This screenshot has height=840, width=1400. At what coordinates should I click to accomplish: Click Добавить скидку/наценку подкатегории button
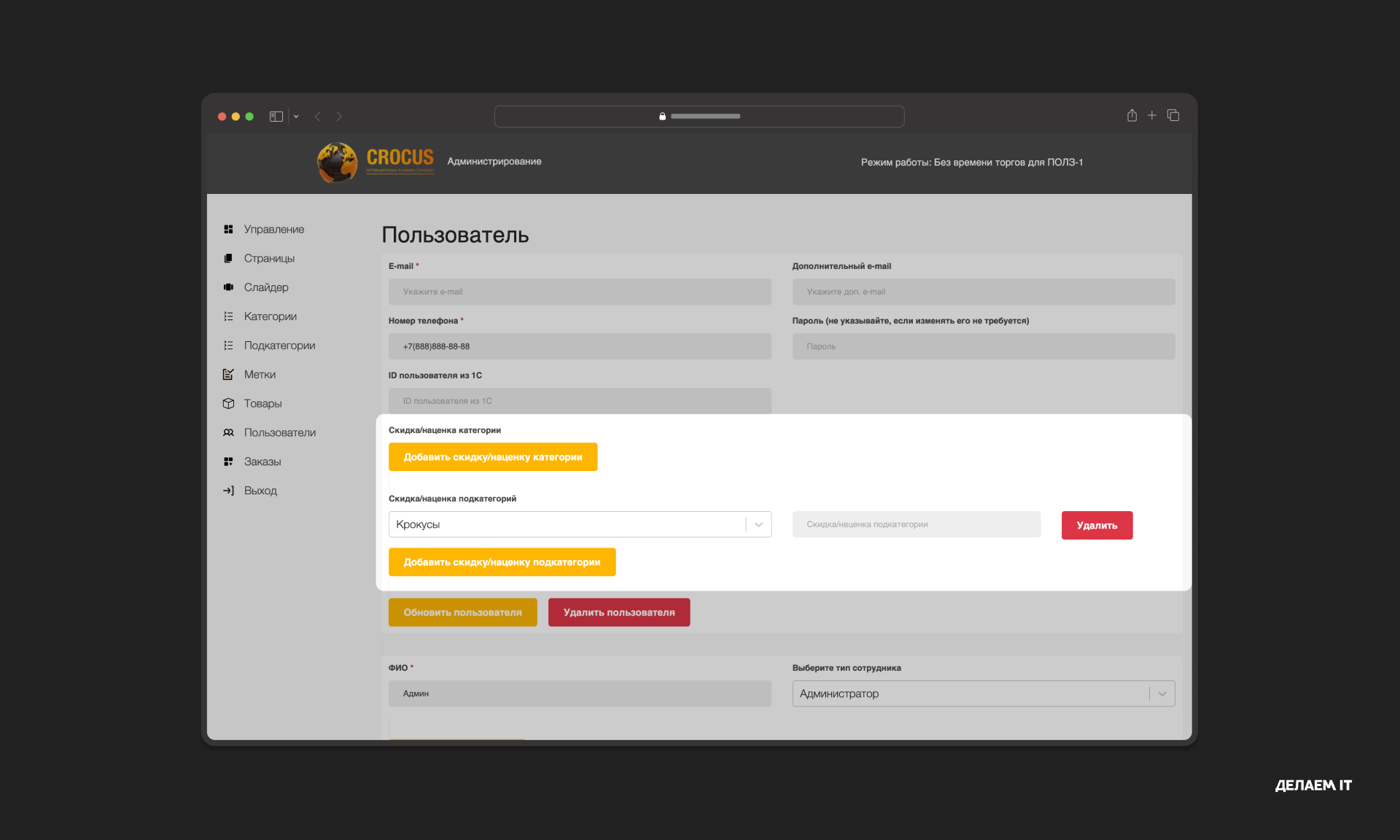[502, 562]
